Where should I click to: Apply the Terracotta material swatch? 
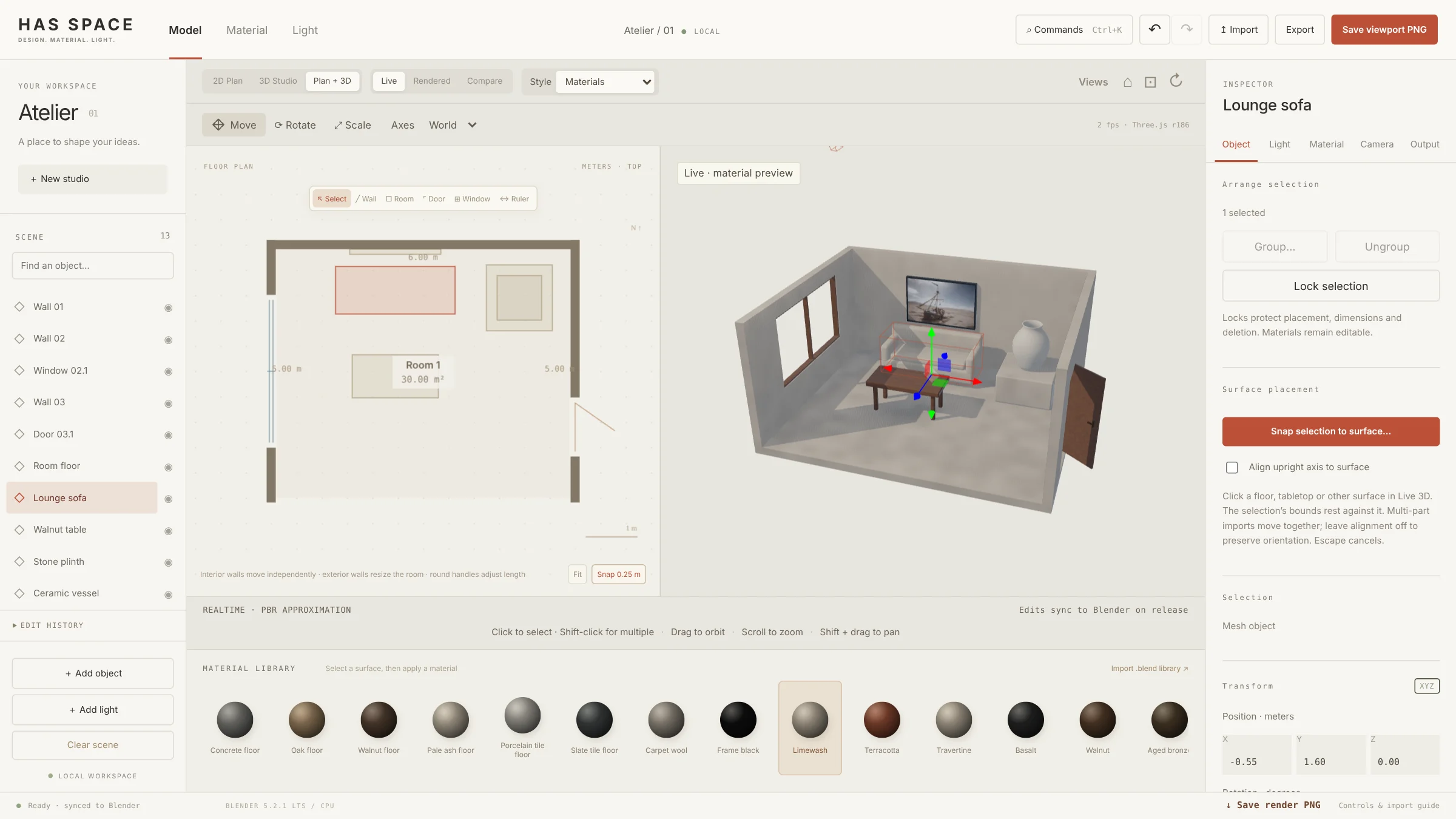pos(881,727)
